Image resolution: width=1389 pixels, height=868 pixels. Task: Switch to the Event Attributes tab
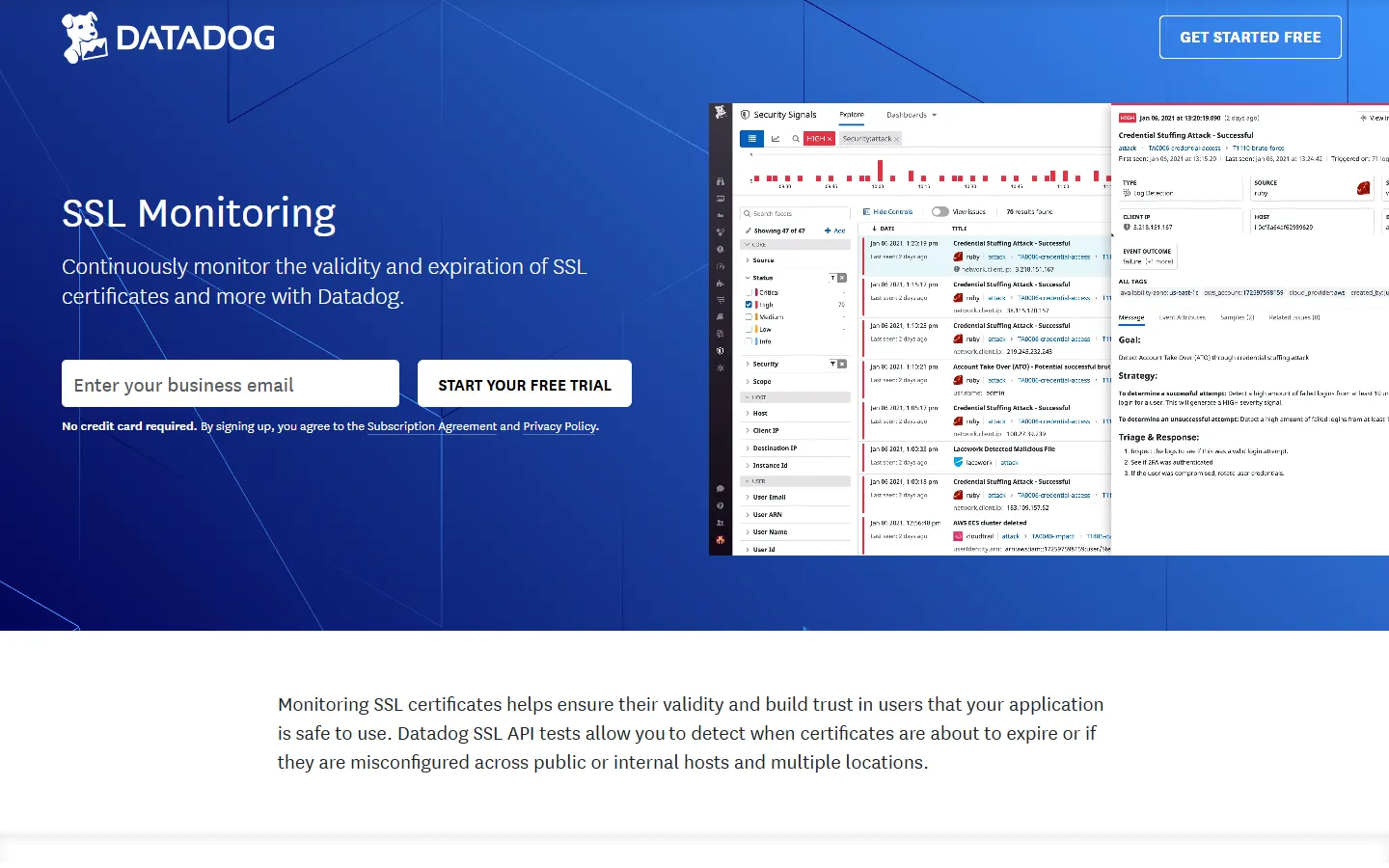click(1183, 317)
